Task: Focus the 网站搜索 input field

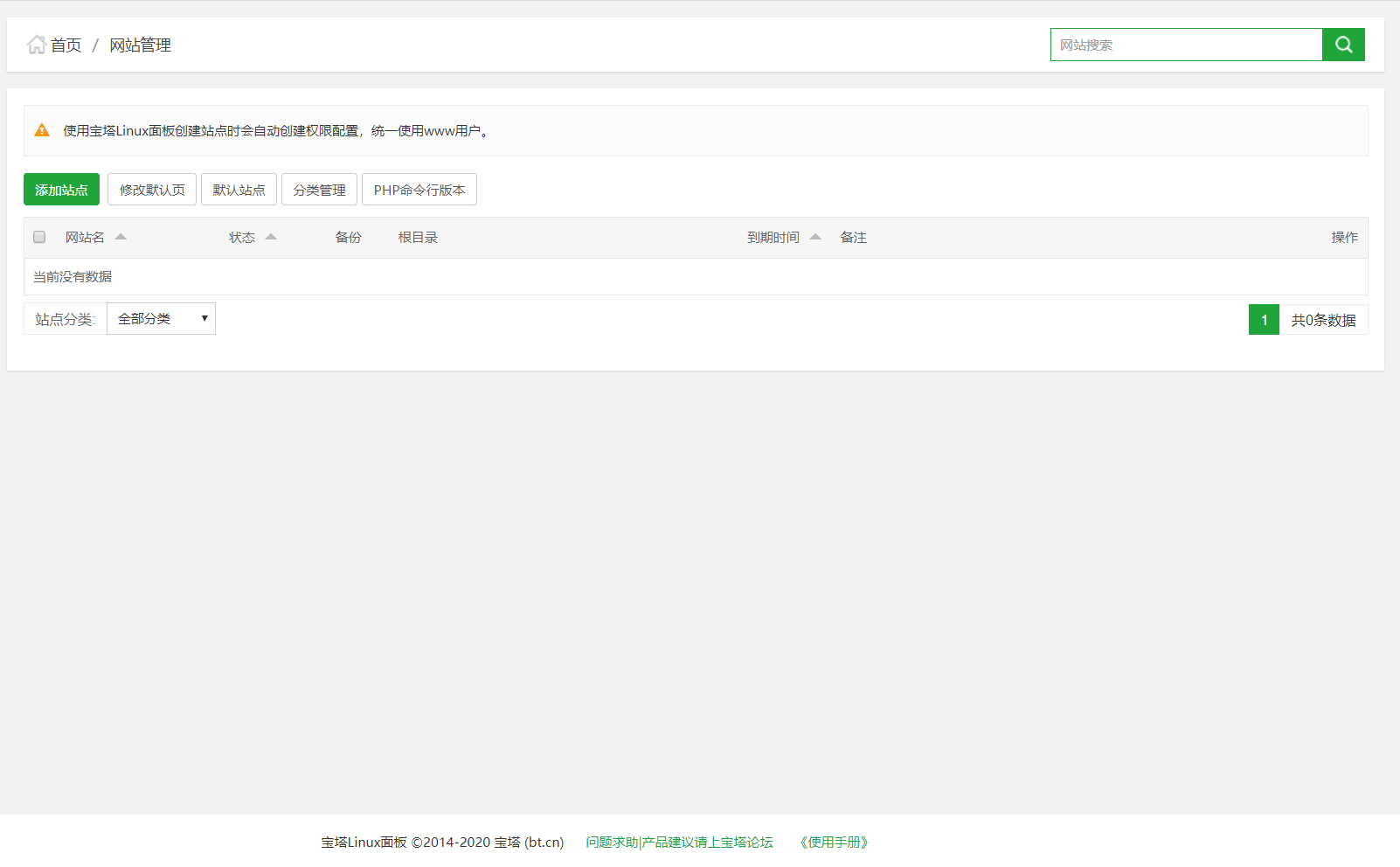Action: pyautogui.click(x=1186, y=45)
